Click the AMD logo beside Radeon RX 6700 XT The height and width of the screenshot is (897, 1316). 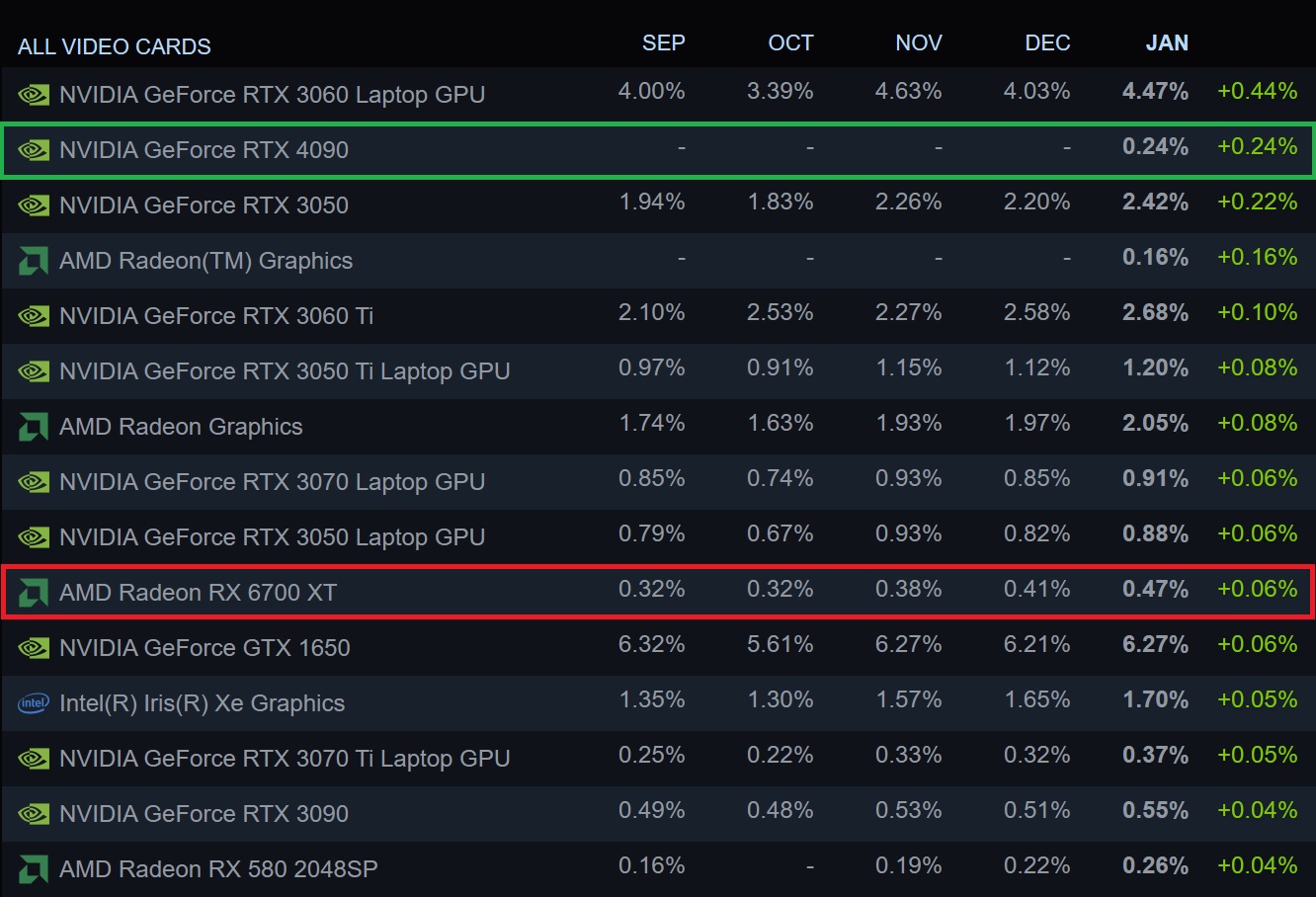34,593
